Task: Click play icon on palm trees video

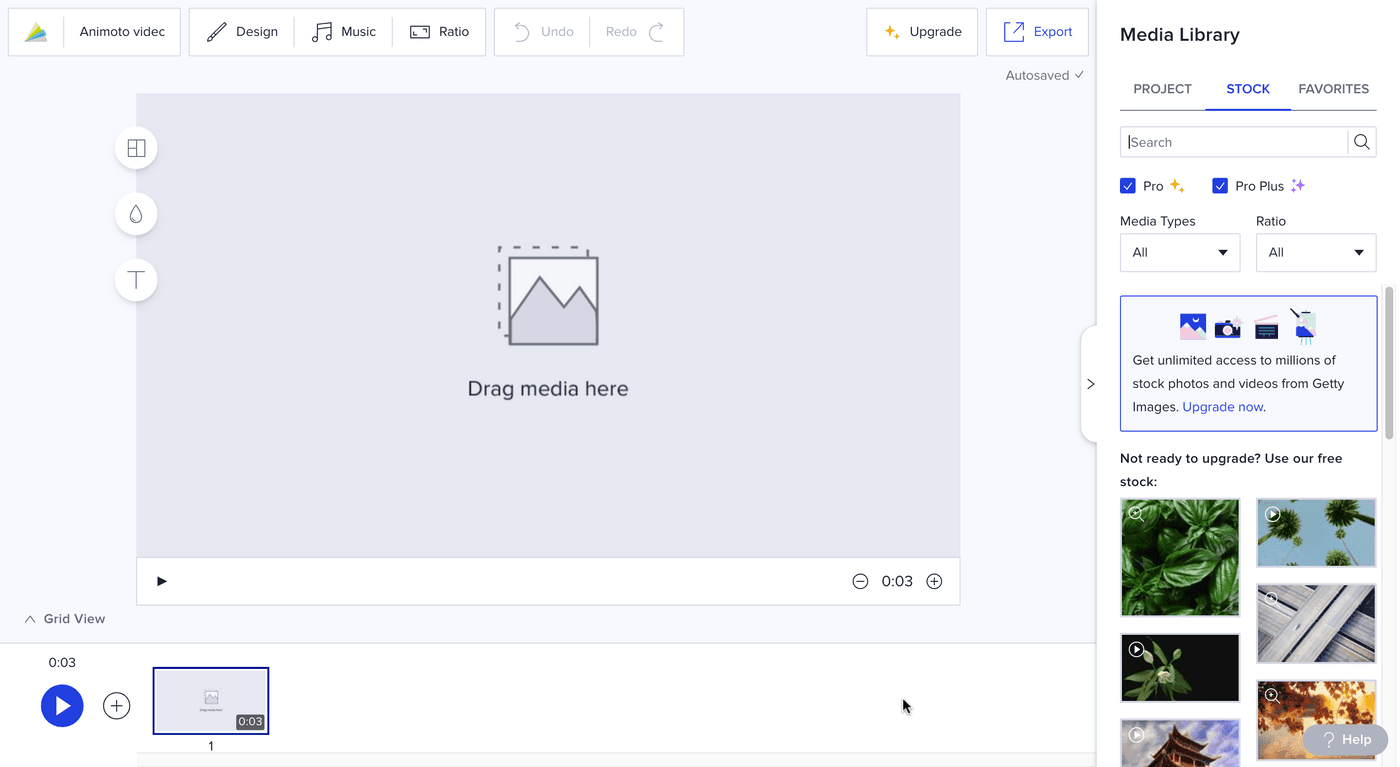Action: click(x=1272, y=514)
